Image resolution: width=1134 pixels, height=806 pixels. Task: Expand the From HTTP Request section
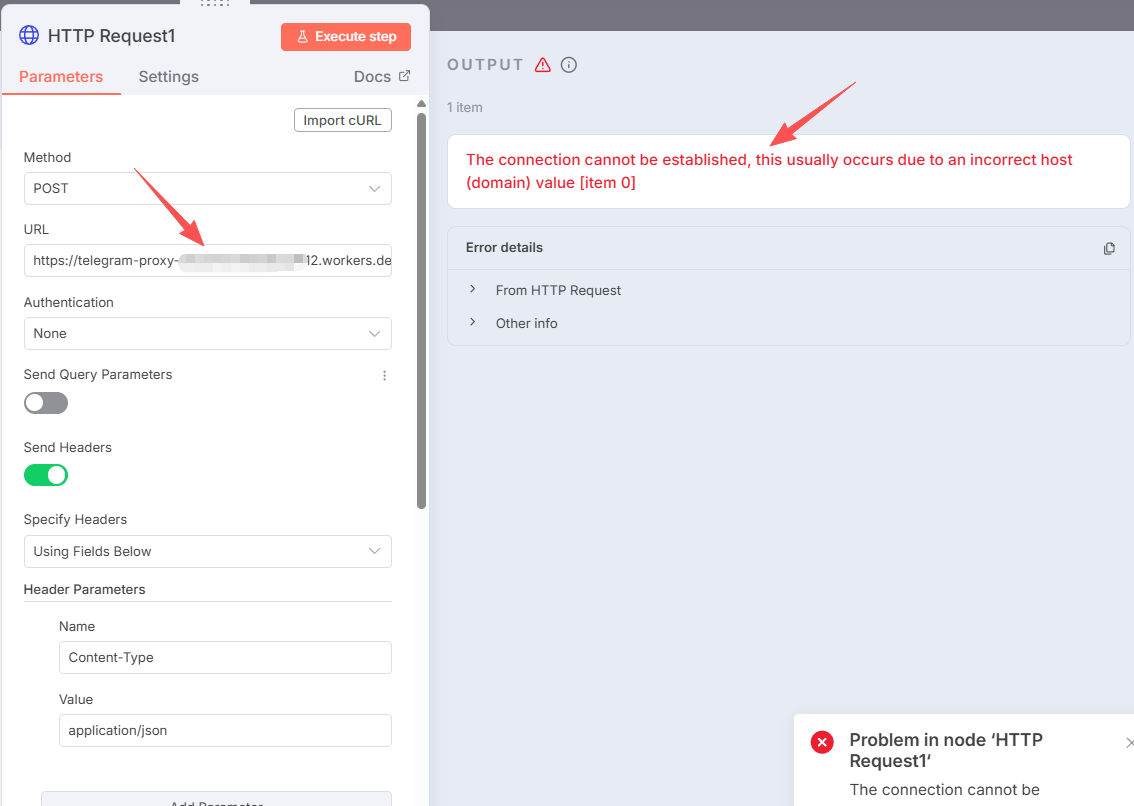point(558,290)
